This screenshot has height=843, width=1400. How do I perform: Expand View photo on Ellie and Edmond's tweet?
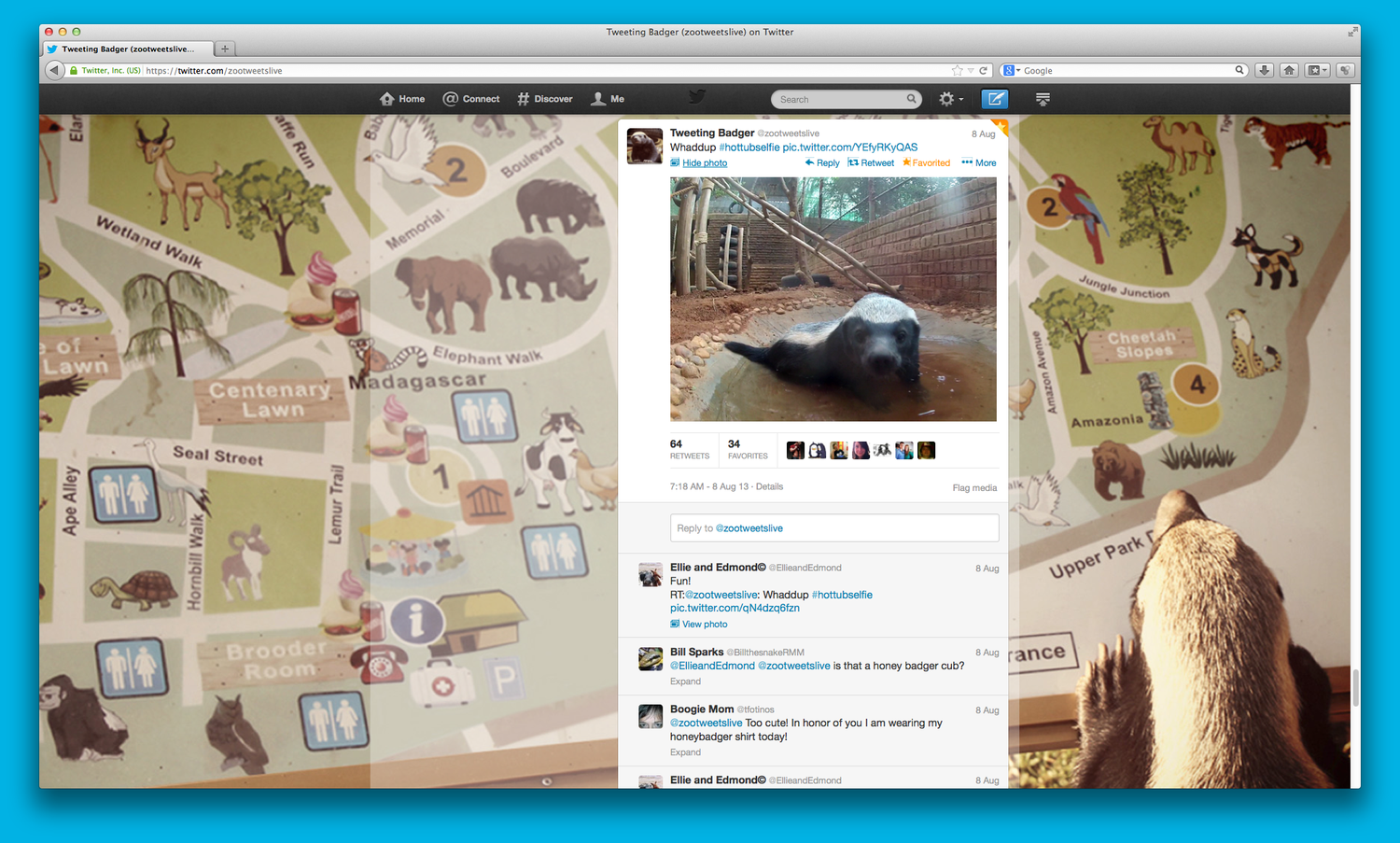point(698,625)
